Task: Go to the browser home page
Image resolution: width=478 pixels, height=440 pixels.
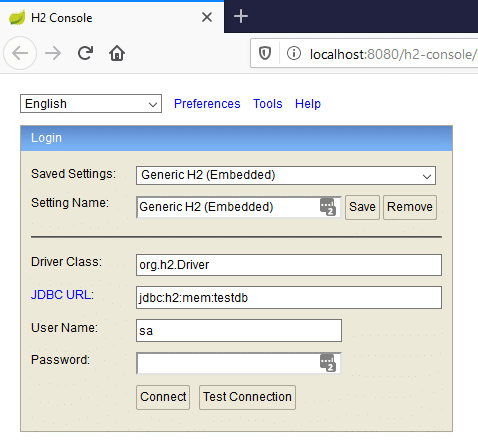Action: [117, 53]
